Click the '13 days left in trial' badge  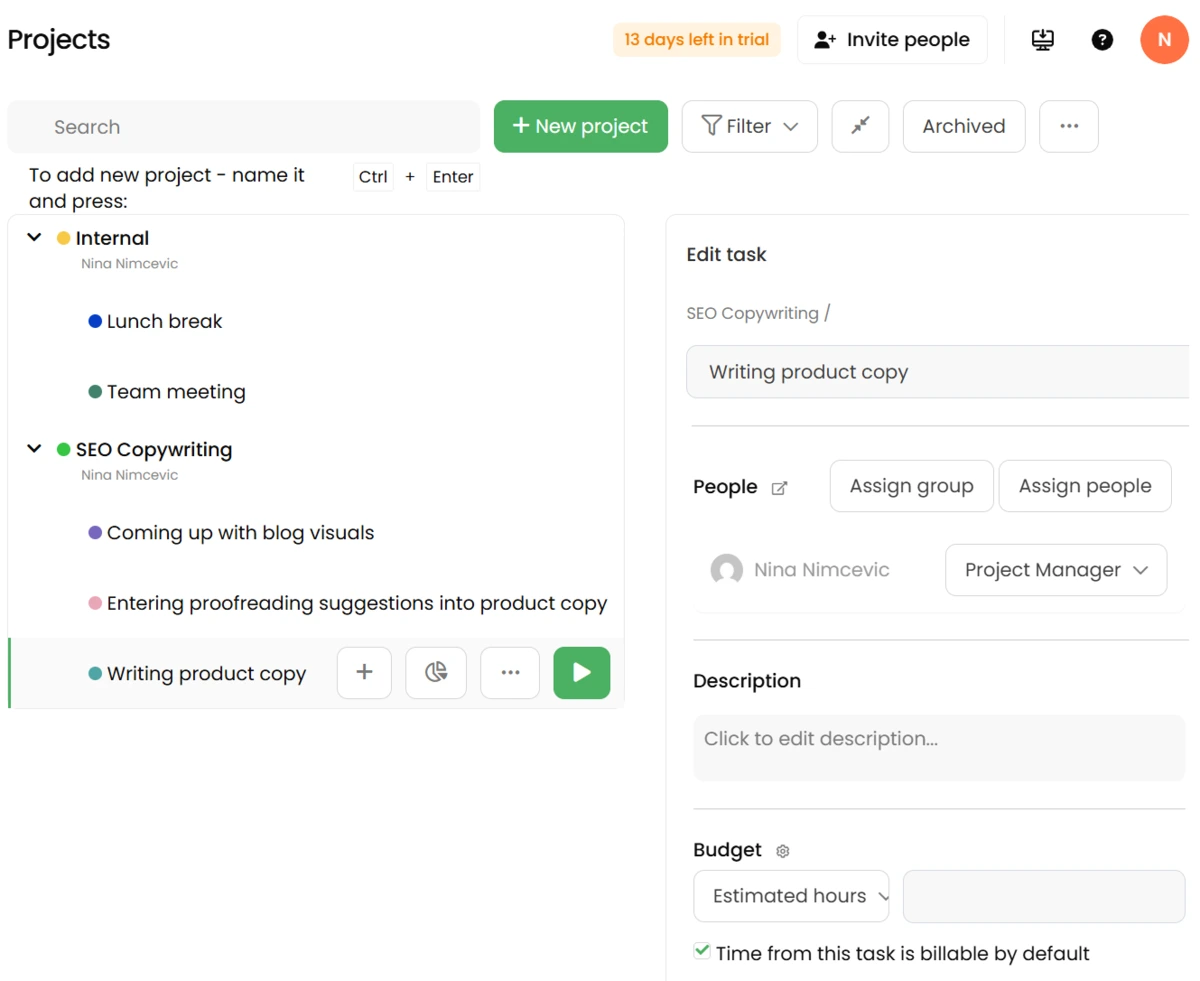pyautogui.click(x=697, y=40)
